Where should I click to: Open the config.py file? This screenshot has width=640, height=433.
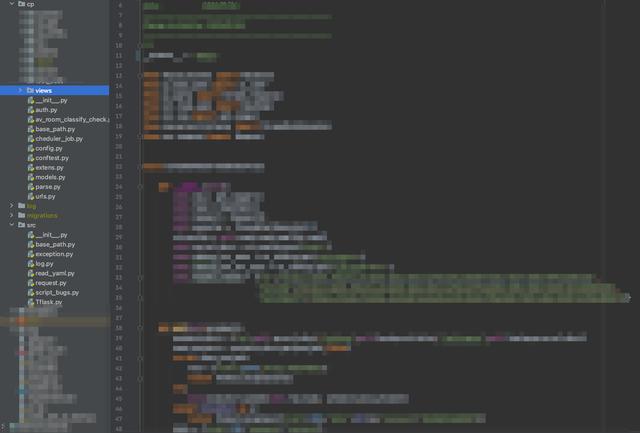49,148
